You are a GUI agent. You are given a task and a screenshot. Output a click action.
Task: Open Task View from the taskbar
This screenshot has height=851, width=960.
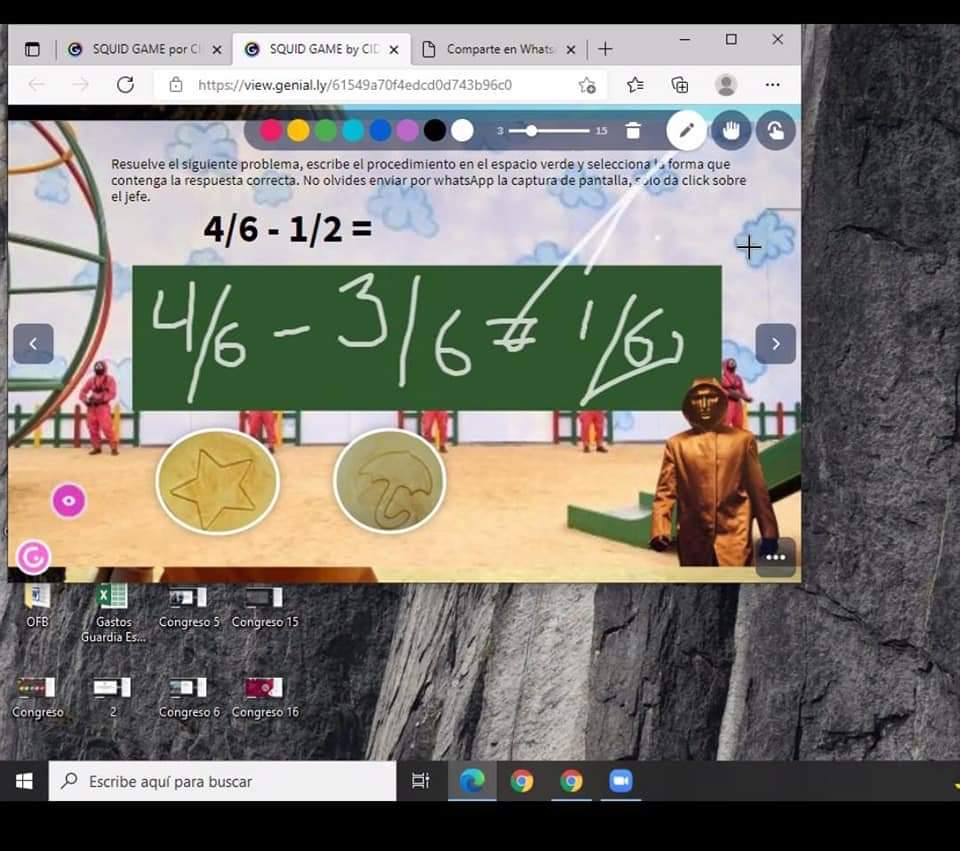click(421, 781)
